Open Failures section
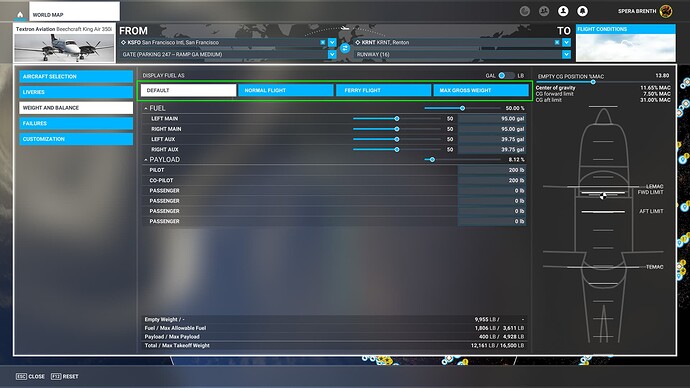 click(76, 123)
